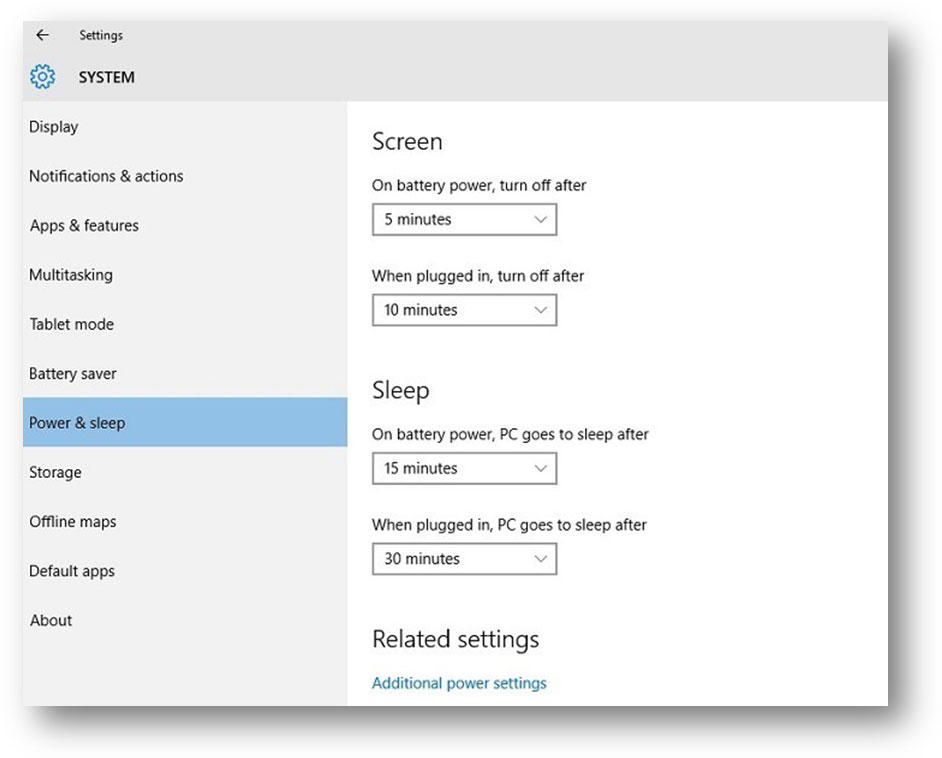Open the plugged-in sleep dropdown showing 30 minutes
The image size is (942, 758).
tap(463, 559)
